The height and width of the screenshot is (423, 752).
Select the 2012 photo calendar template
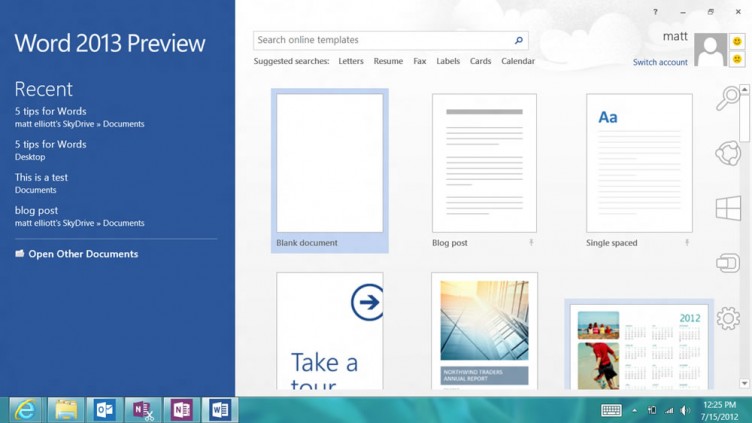tap(639, 346)
